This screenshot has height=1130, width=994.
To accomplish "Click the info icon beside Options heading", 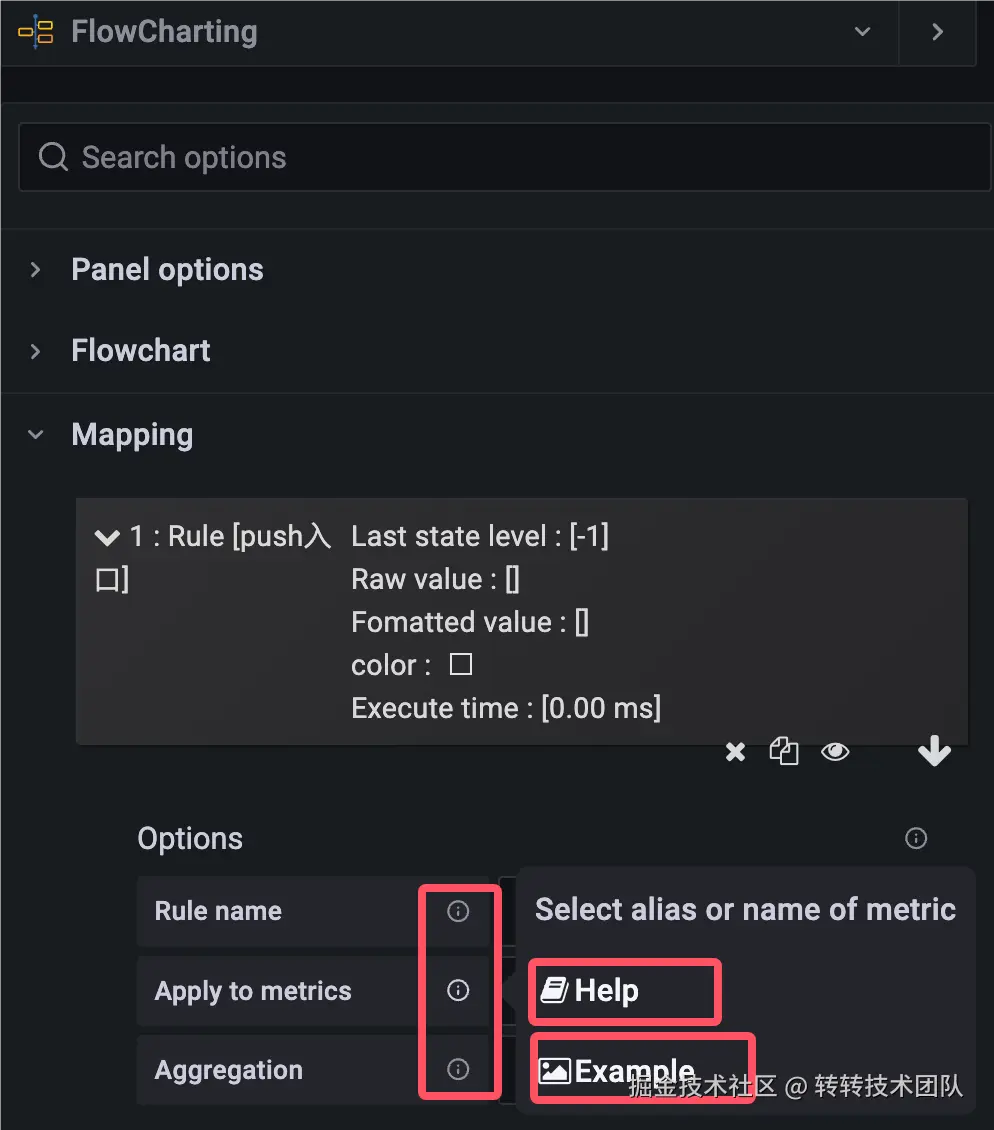I will click(915, 838).
